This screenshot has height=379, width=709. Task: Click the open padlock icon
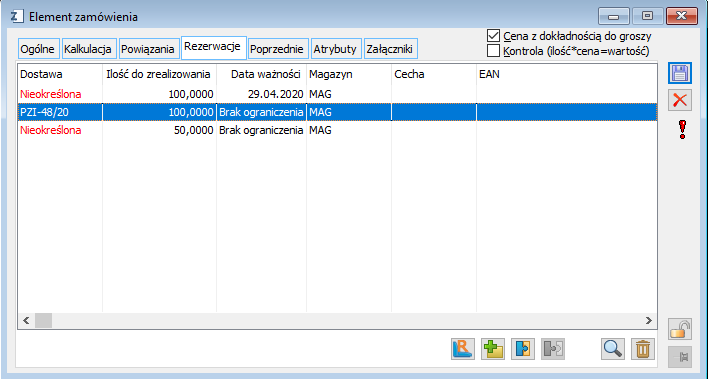[680, 329]
